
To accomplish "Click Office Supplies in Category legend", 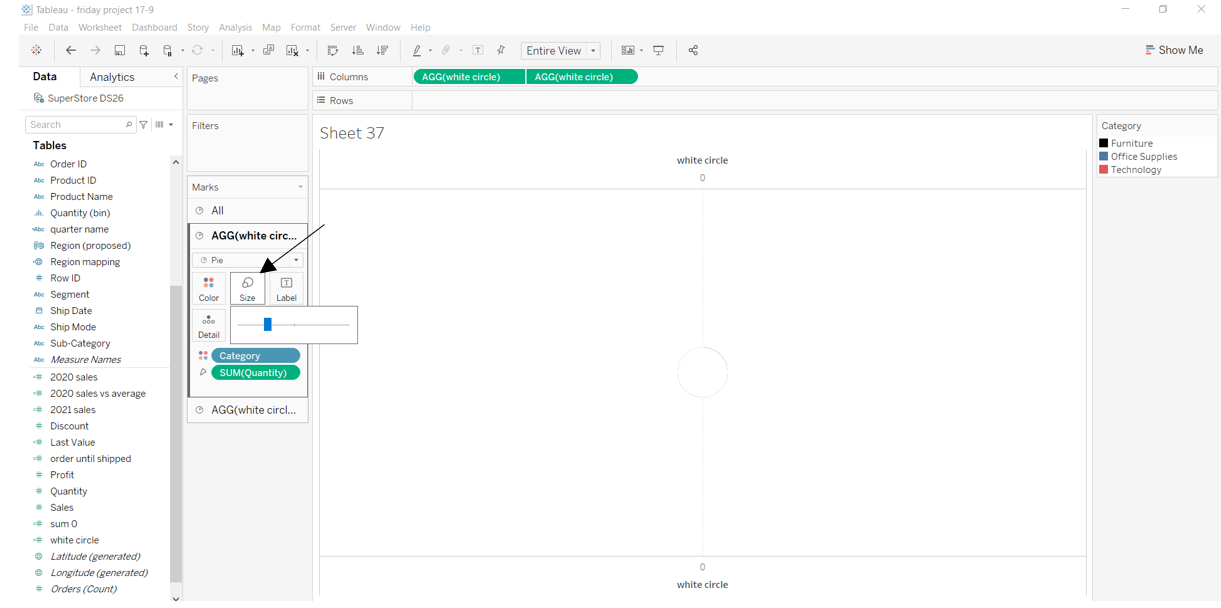I will (x=1144, y=156).
